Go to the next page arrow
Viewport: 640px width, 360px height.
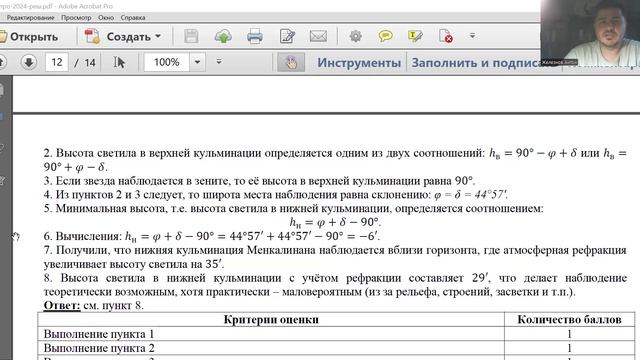(x=29, y=62)
